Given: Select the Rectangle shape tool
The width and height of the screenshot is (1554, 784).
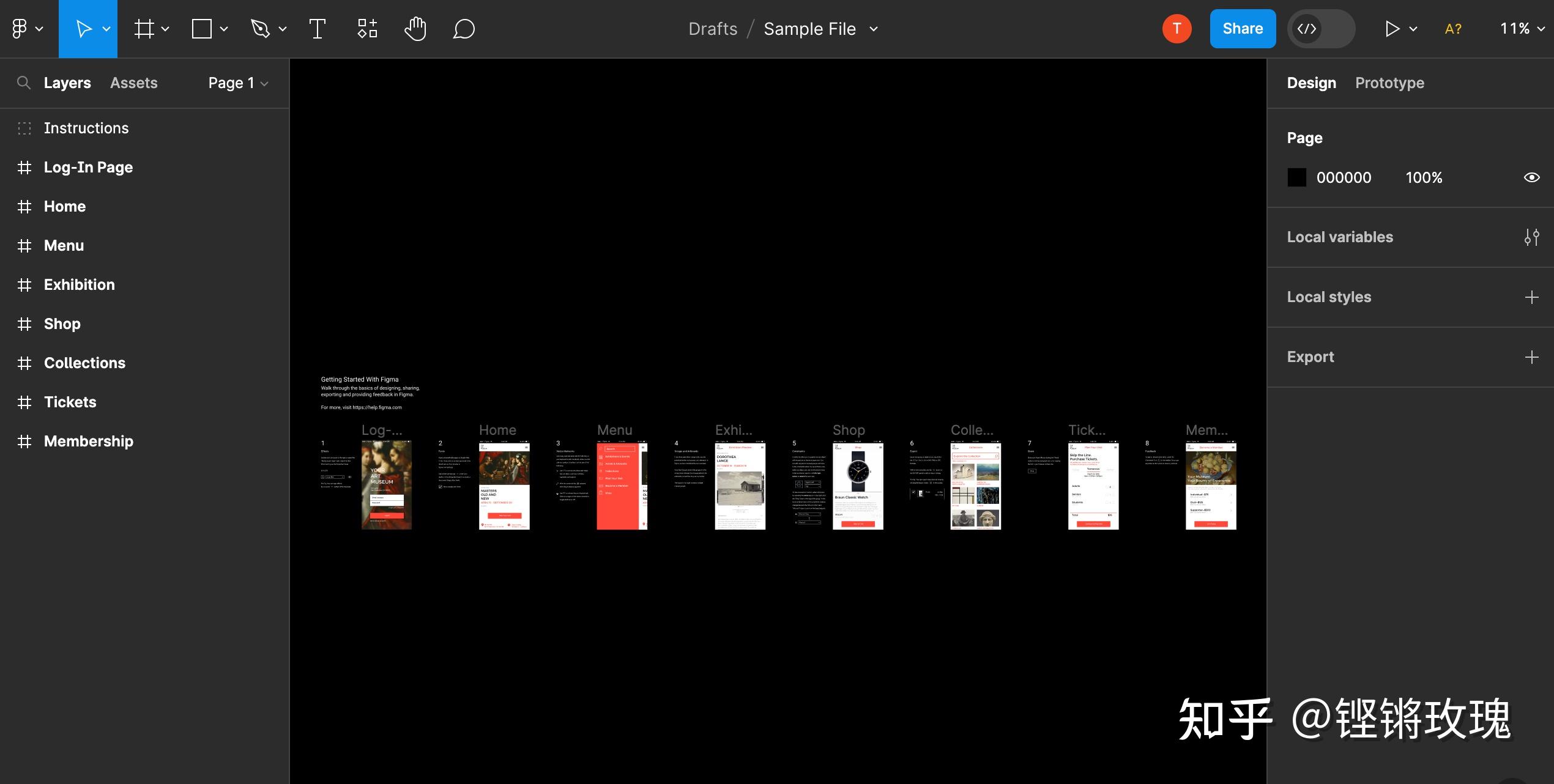Looking at the screenshot, I should click(x=202, y=29).
